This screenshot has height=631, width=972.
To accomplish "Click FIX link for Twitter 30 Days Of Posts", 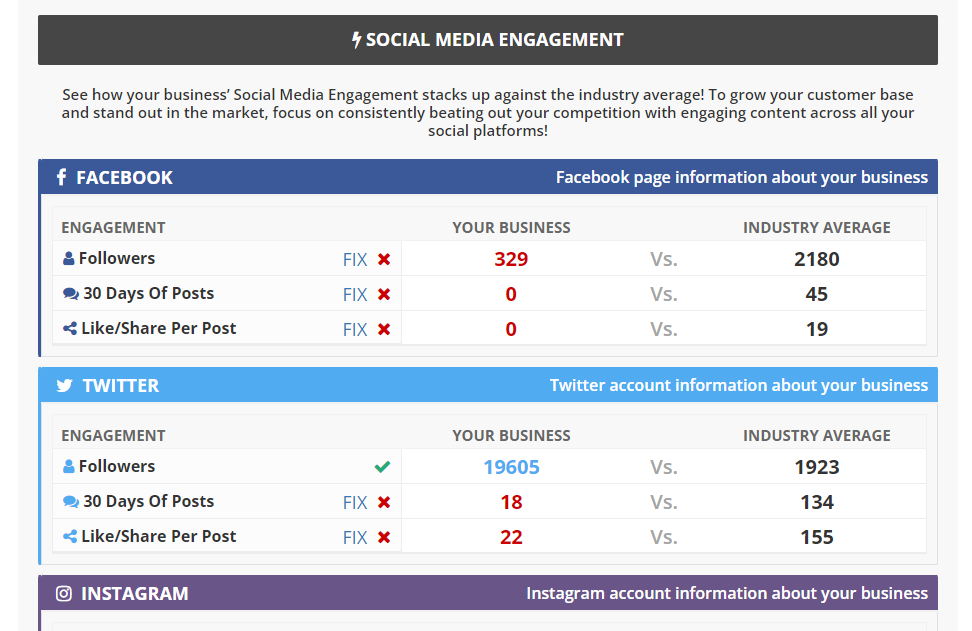I will pyautogui.click(x=355, y=502).
